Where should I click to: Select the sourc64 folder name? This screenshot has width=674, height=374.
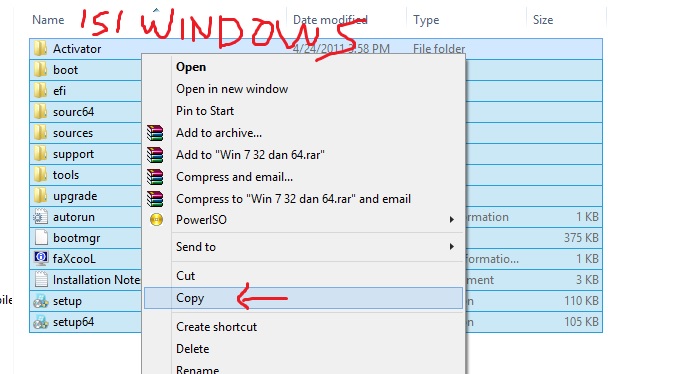[74, 112]
